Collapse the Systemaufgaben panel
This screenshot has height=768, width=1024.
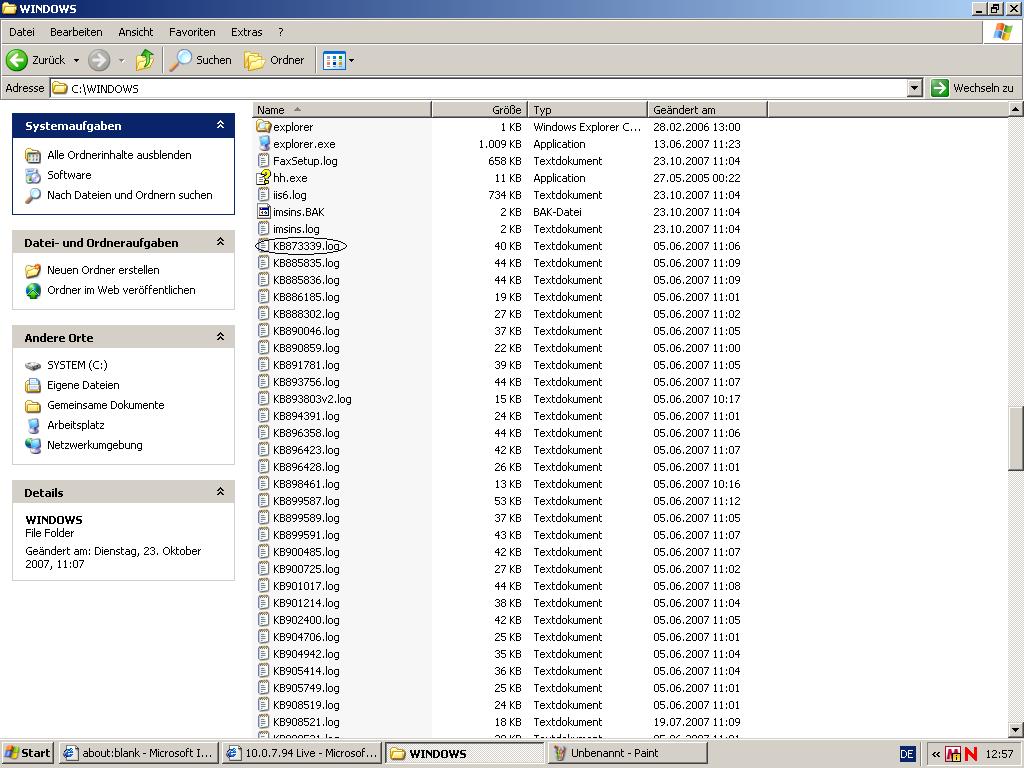pos(220,125)
